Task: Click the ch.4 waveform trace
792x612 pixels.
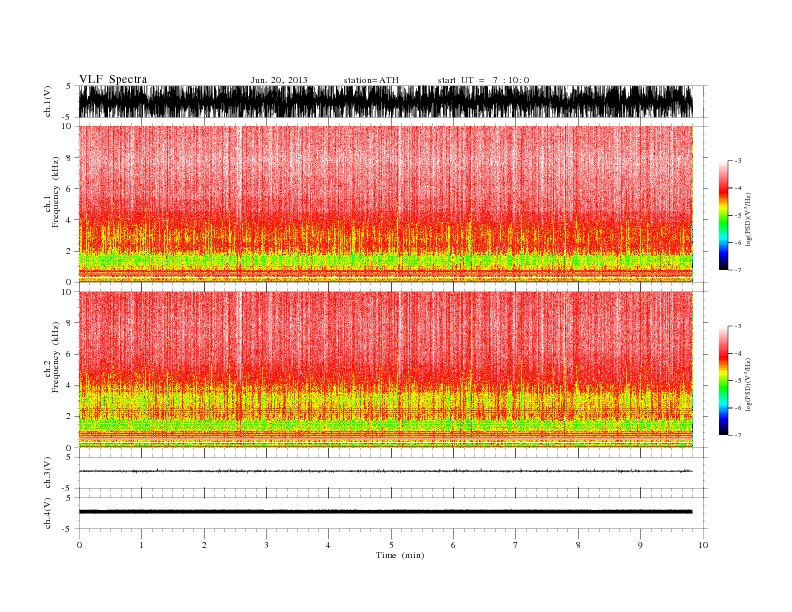Action: [386, 512]
